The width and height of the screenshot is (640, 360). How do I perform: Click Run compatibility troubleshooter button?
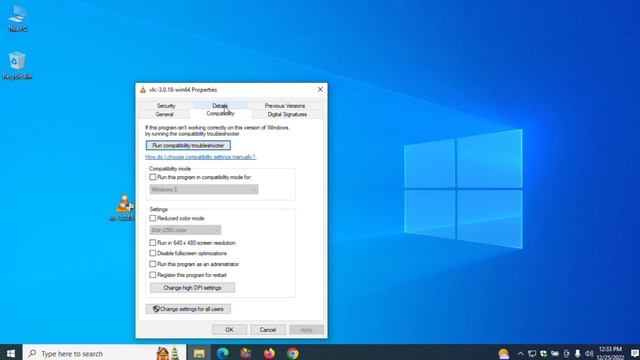point(188,146)
